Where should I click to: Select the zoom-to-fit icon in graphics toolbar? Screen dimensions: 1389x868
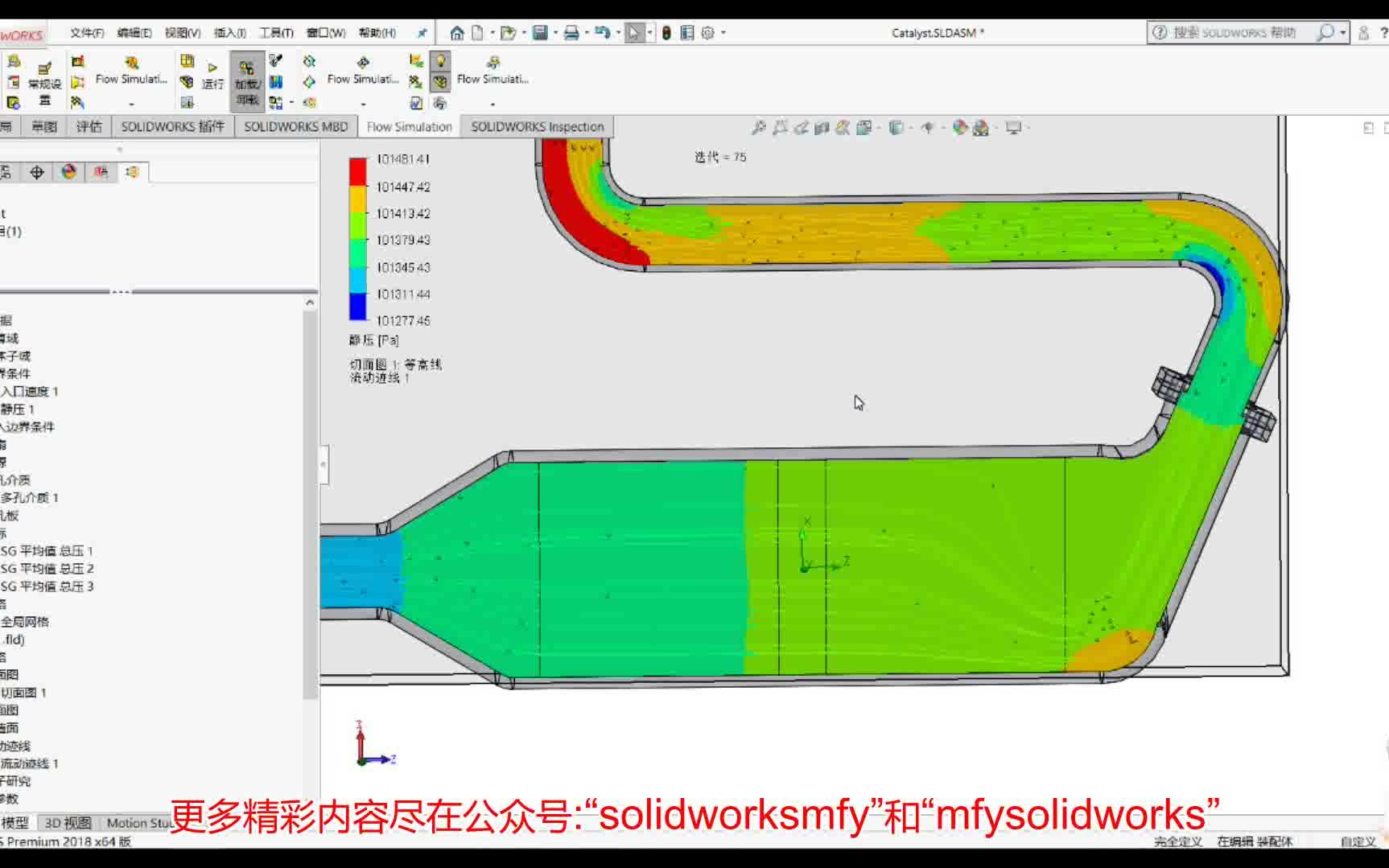pos(757,126)
